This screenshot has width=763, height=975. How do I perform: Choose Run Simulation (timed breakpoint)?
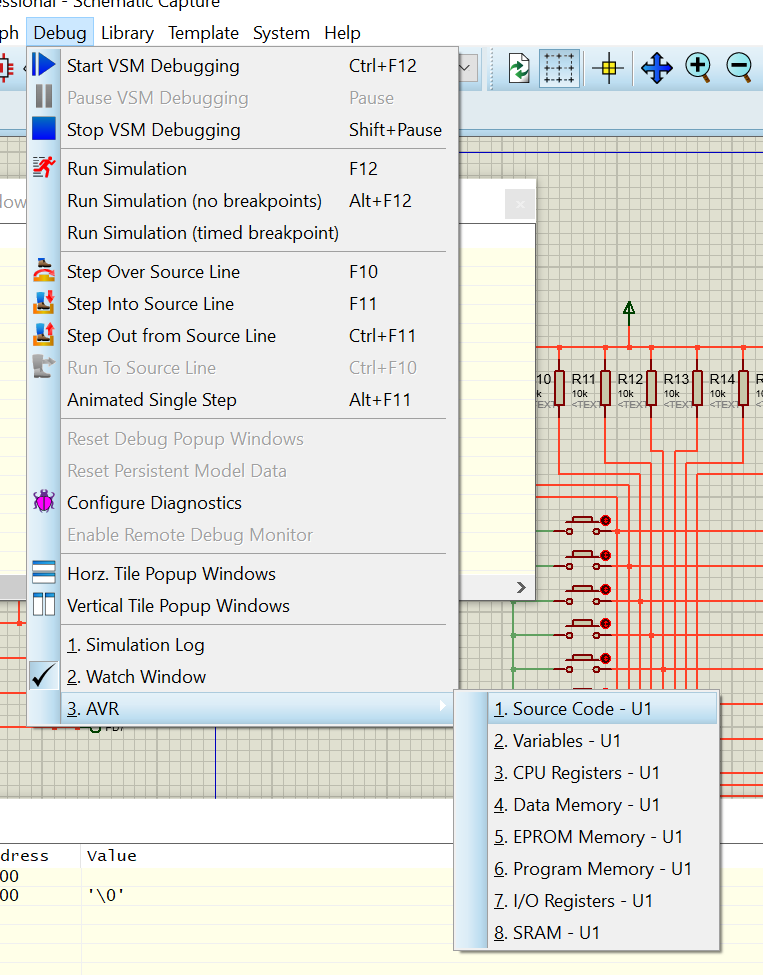243,233
